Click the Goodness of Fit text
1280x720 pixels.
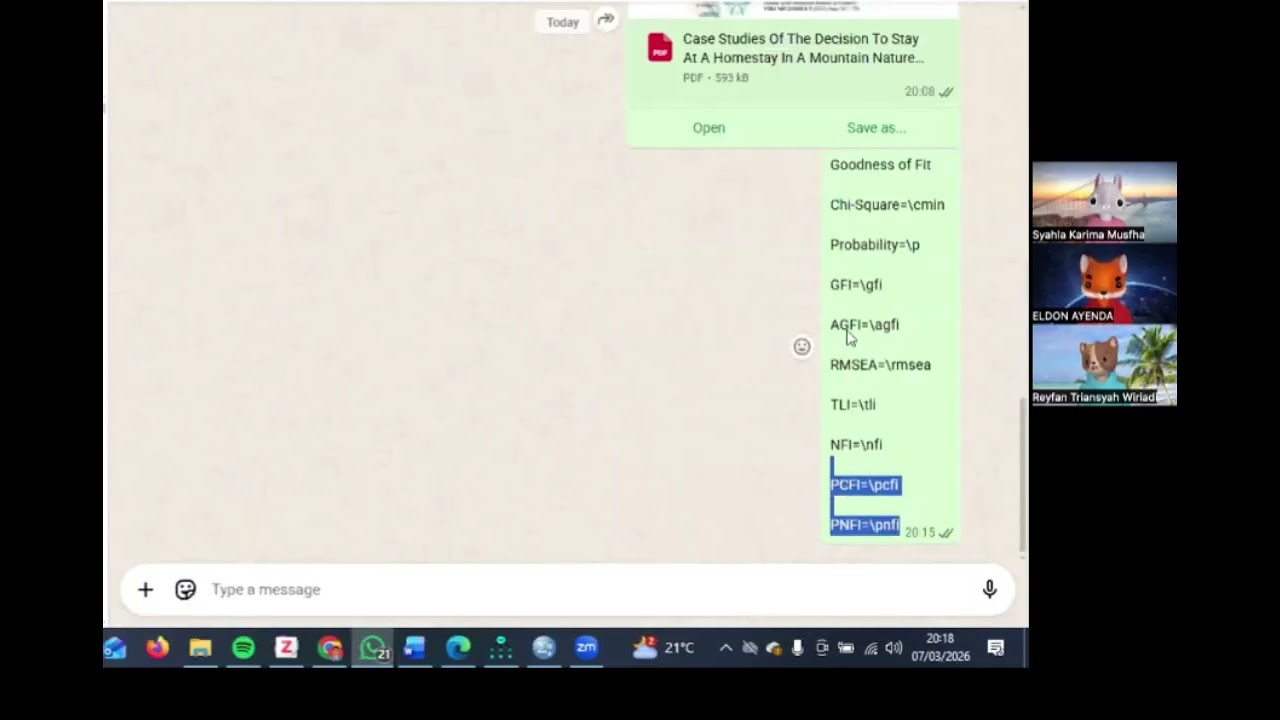(x=880, y=165)
